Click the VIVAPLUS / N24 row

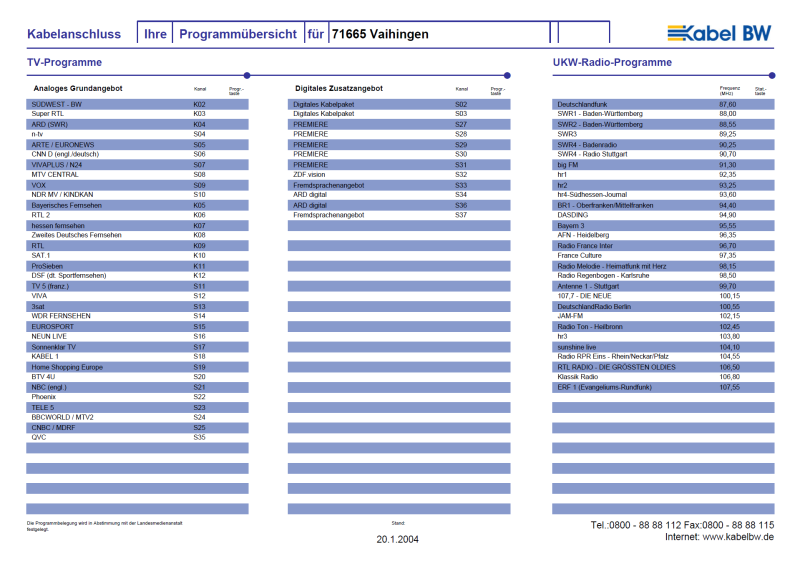[137, 165]
